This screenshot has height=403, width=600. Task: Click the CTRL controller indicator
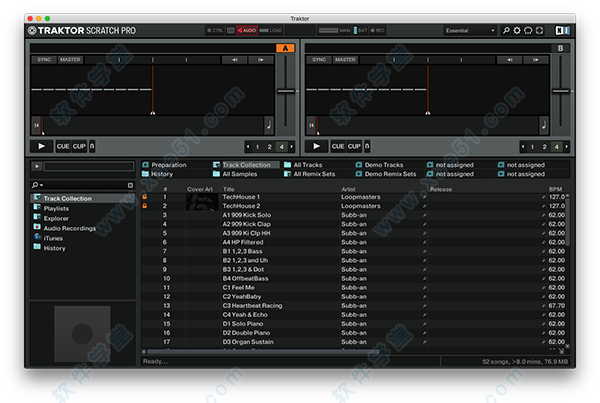(215, 30)
